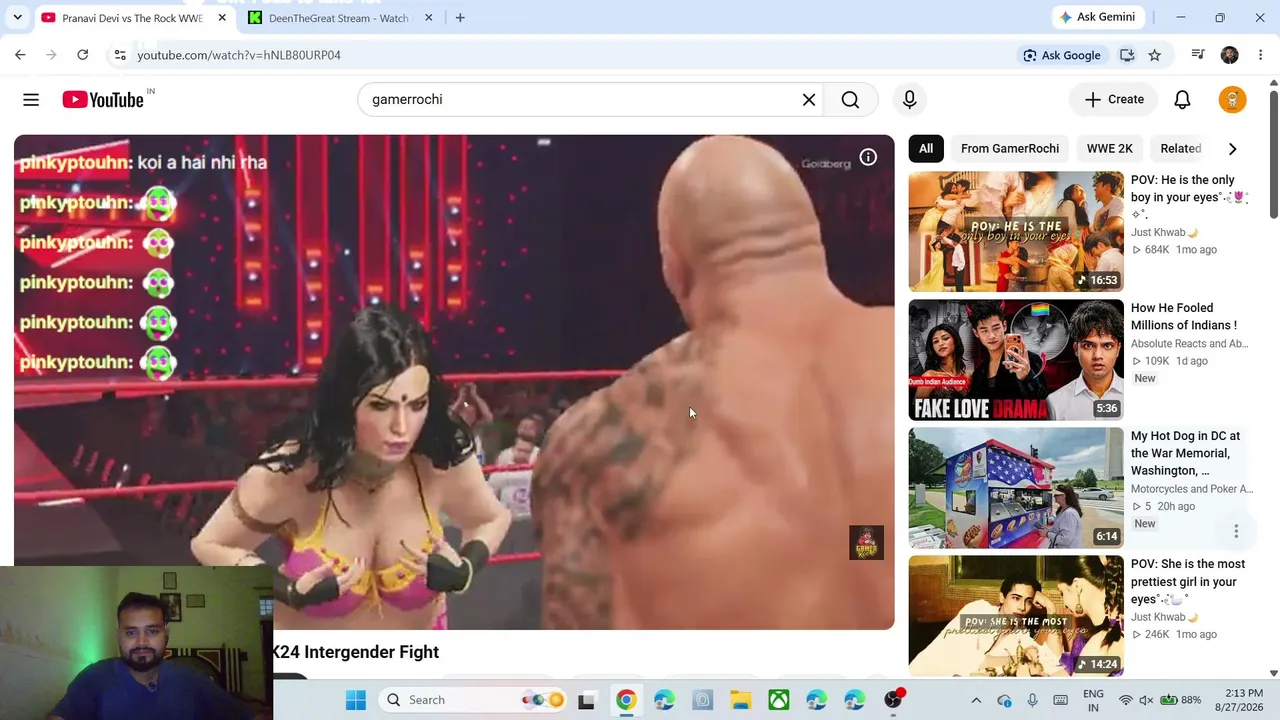This screenshot has width=1280, height=720.
Task: Open Xbox app from taskbar
Action: (778, 700)
